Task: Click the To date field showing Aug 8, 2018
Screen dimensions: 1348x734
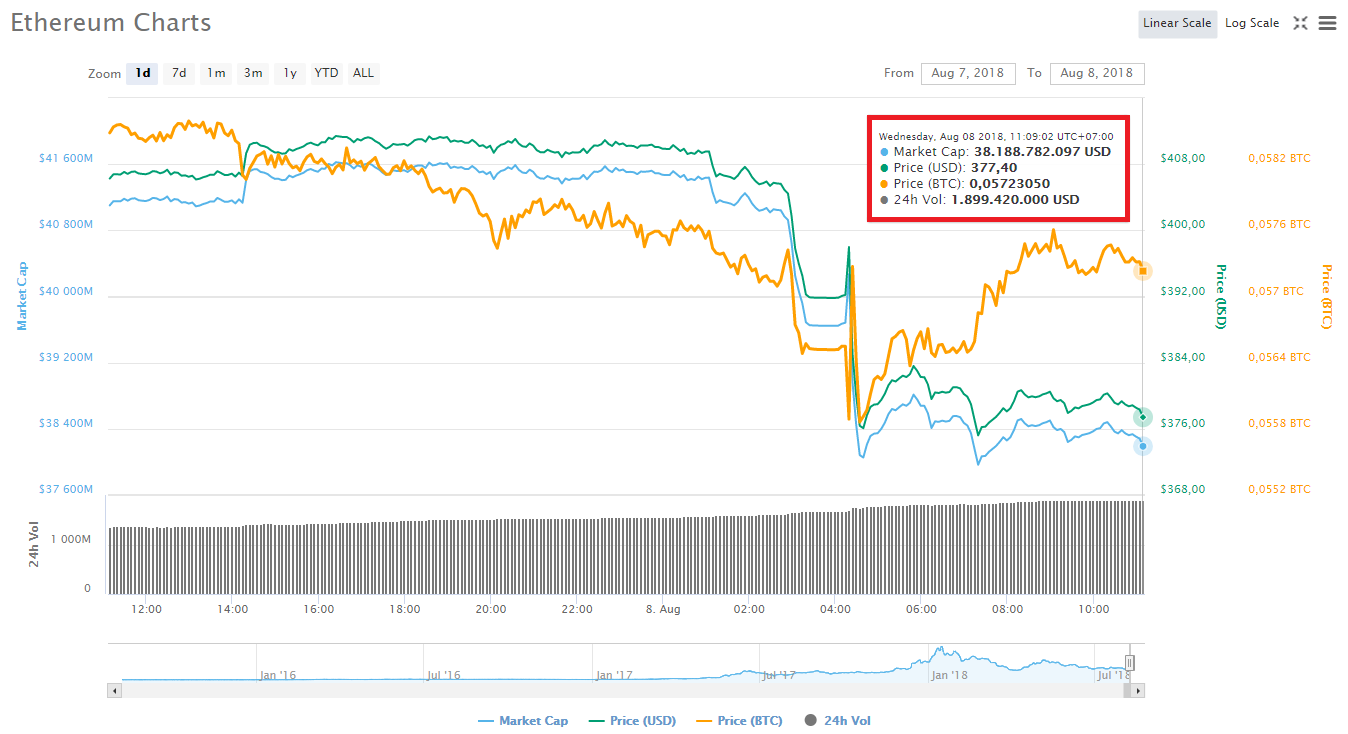Action: [1097, 73]
